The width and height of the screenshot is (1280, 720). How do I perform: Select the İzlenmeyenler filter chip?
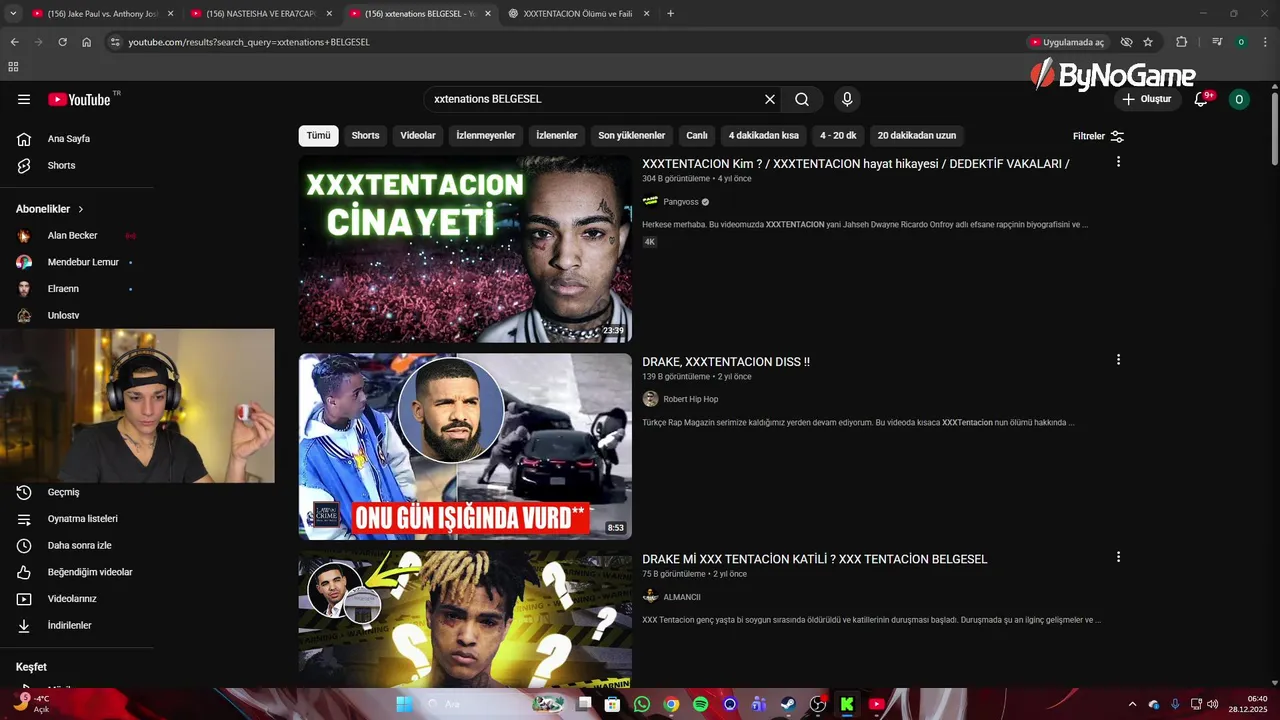coord(486,136)
